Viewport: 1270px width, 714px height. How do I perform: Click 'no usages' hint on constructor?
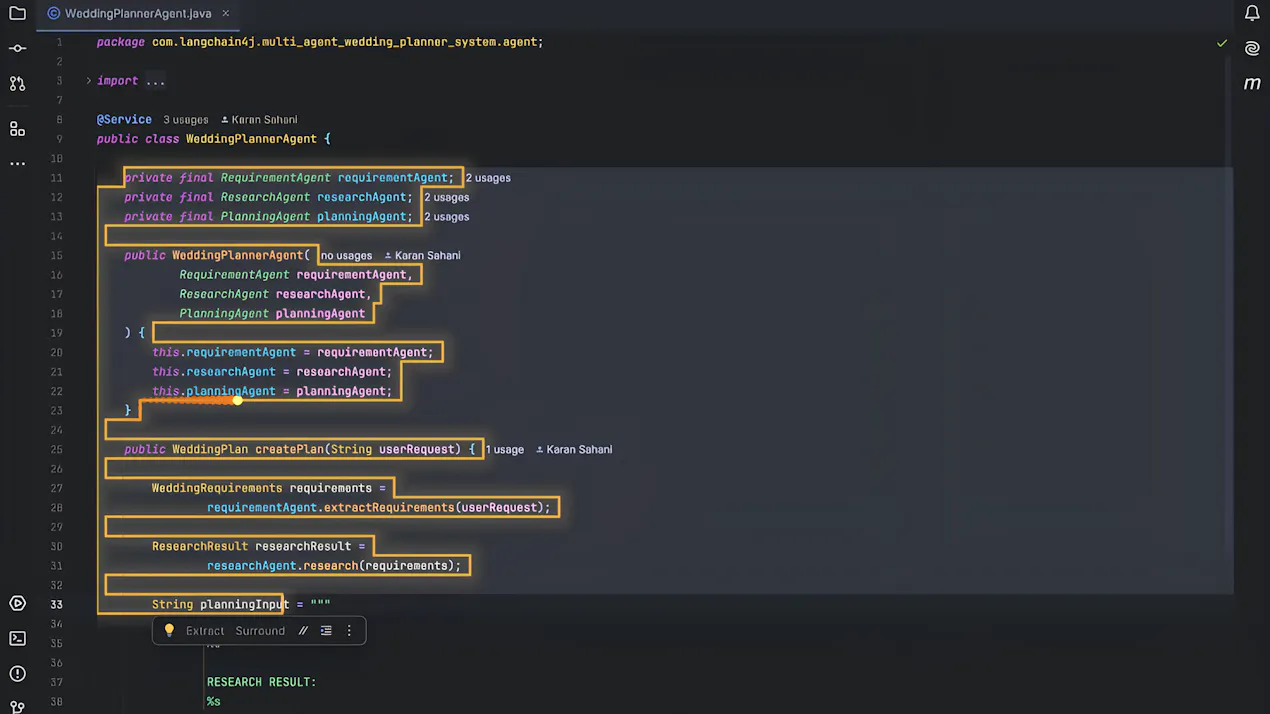(346, 256)
